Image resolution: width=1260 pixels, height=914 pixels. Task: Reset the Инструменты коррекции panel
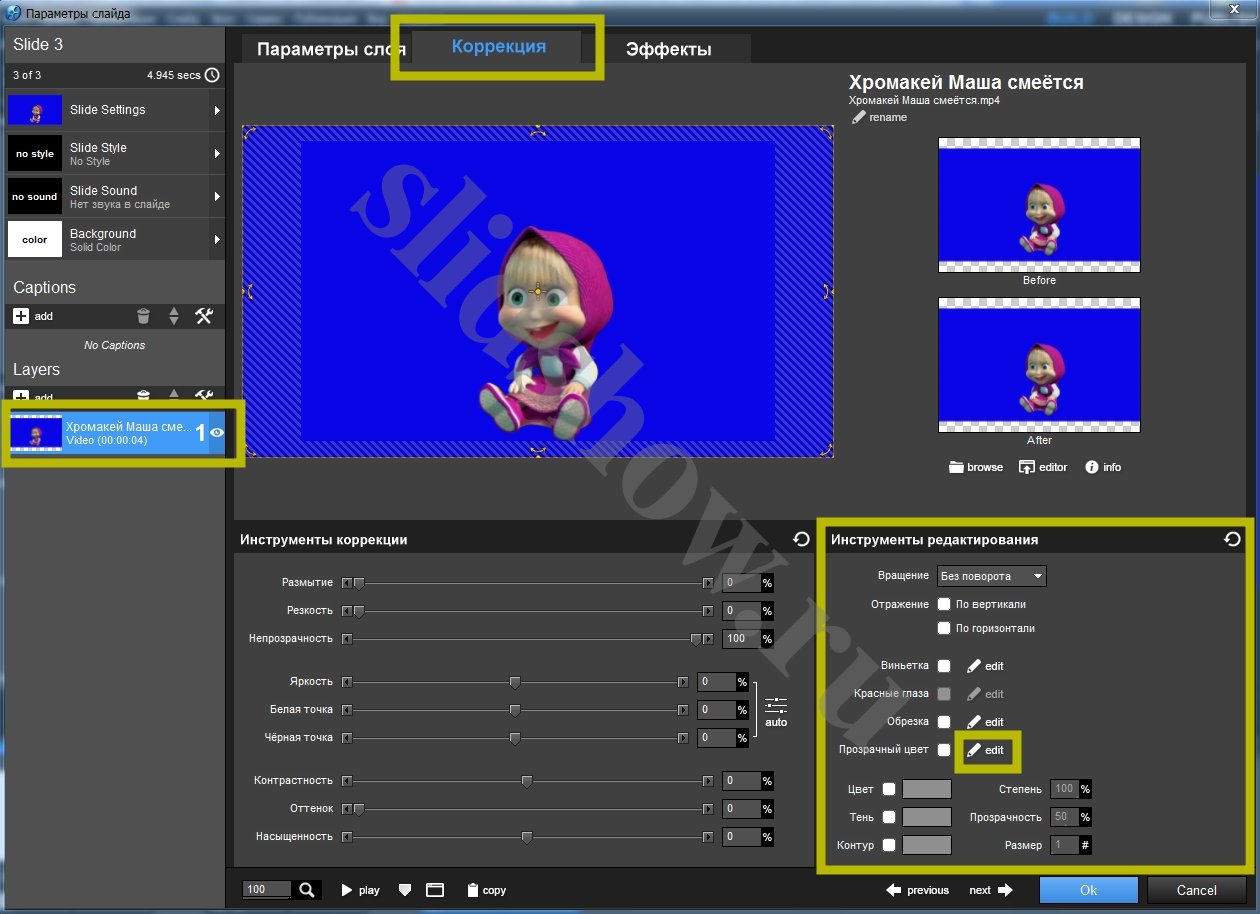pos(801,539)
